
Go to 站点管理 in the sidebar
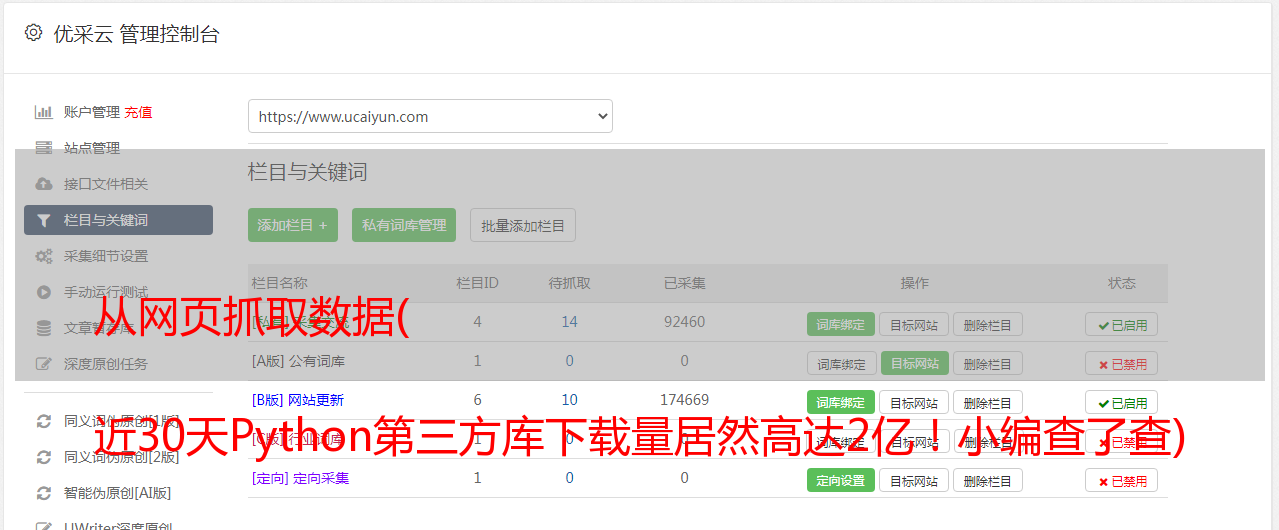pyautogui.click(x=92, y=148)
